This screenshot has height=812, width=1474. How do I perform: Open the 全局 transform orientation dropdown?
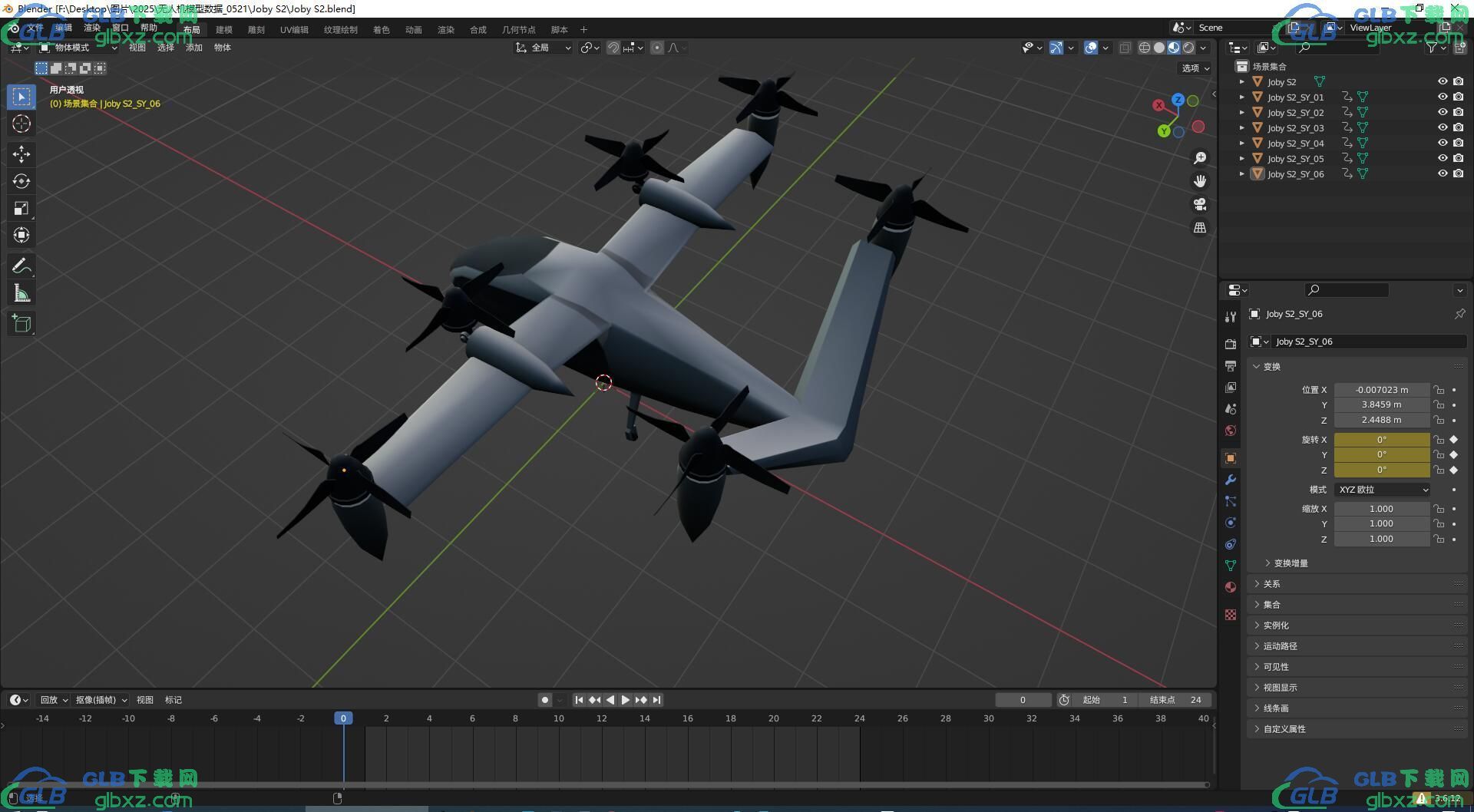(544, 48)
